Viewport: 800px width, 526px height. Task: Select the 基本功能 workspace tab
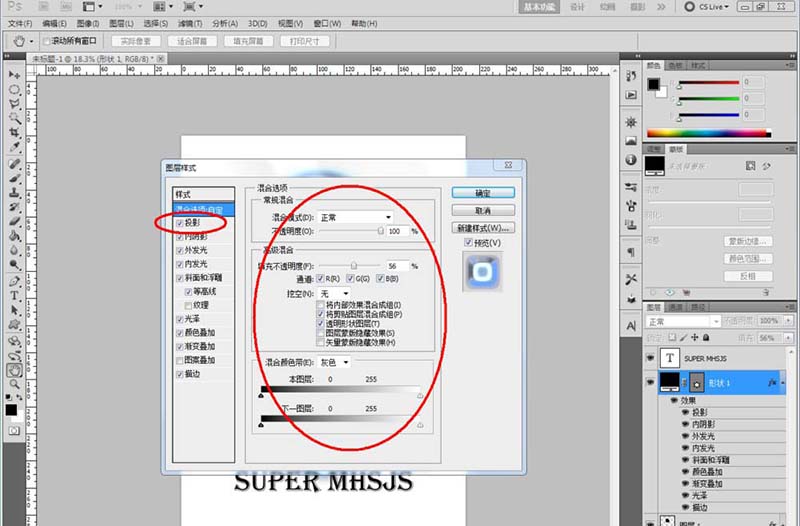[x=539, y=7]
